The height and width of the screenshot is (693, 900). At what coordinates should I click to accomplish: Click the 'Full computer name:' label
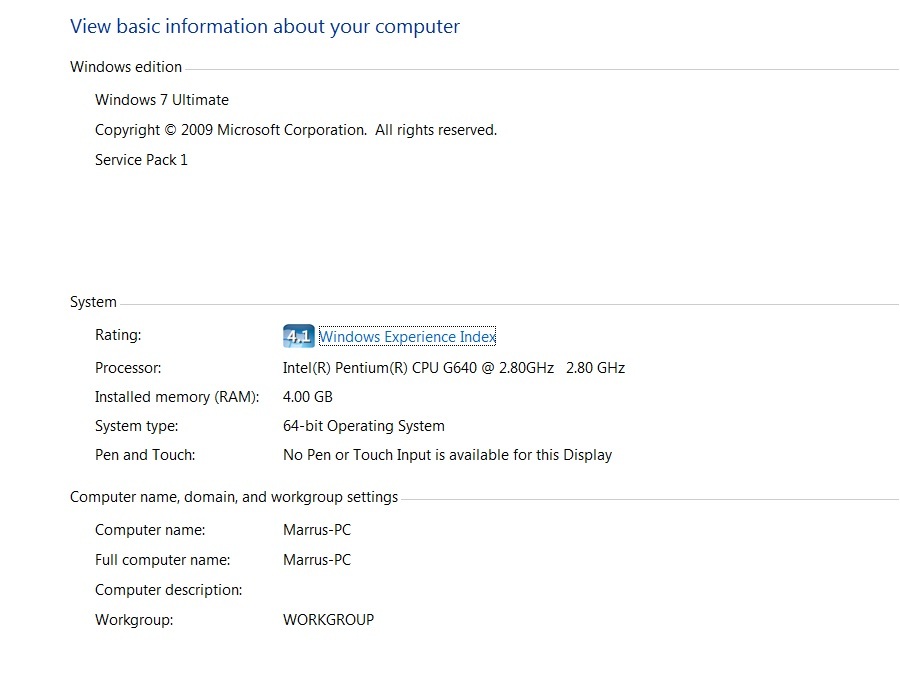(x=162, y=560)
